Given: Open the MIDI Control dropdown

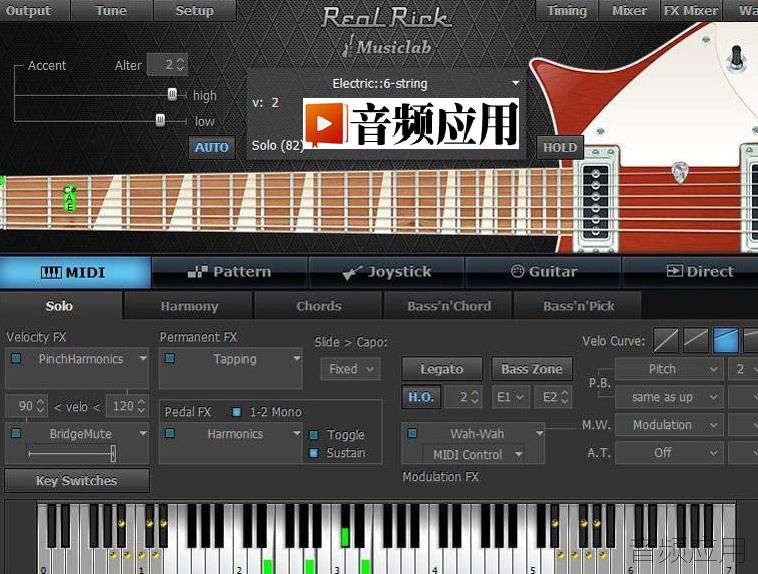Looking at the screenshot, I should coord(476,455).
